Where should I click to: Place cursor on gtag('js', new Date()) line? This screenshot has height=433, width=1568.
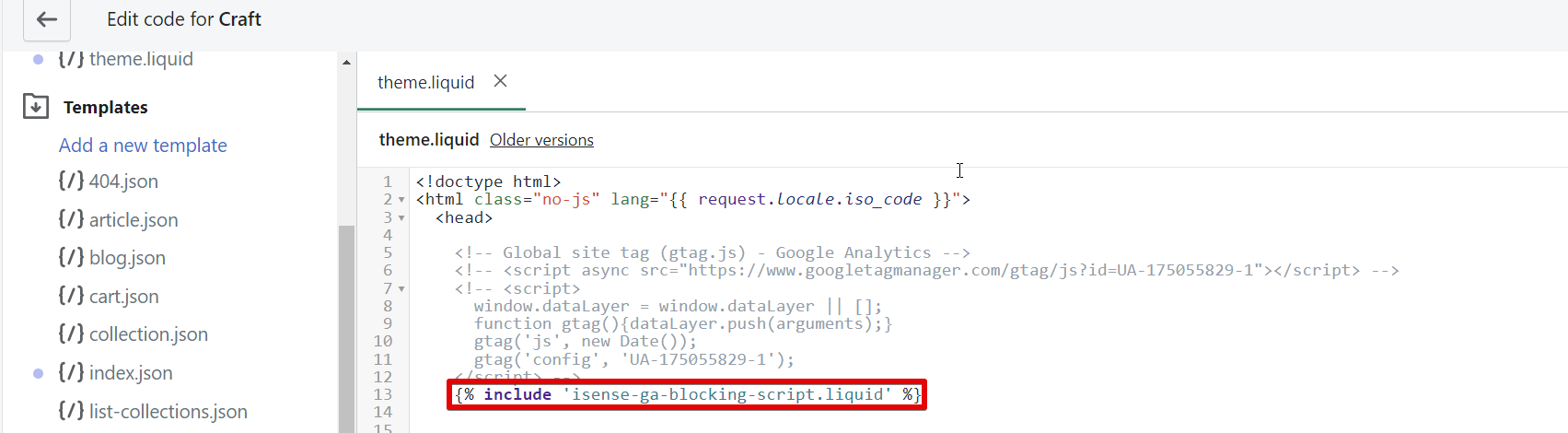pyautogui.click(x=586, y=341)
